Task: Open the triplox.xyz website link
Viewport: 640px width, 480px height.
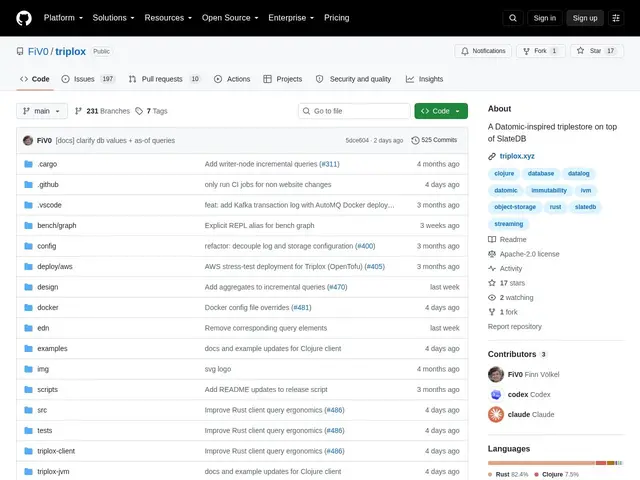Action: (517, 156)
